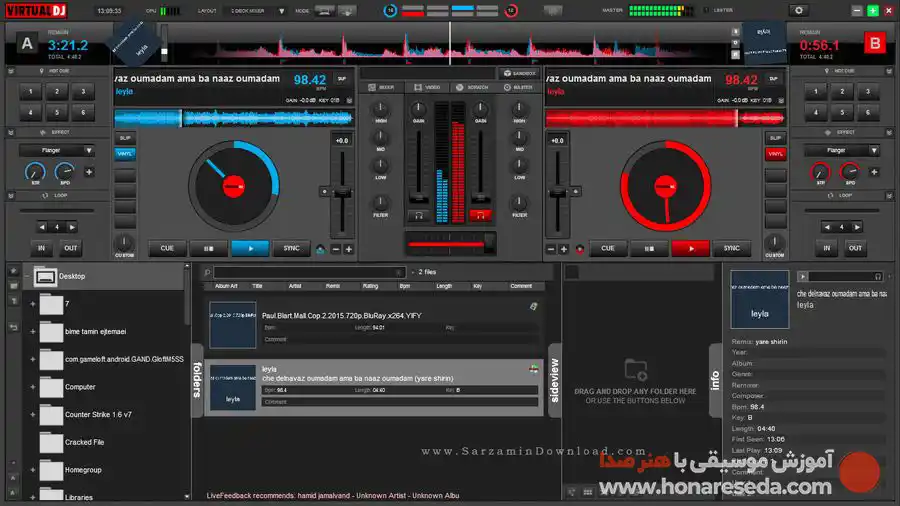This screenshot has height=506, width=900.
Task: Click the favorites star icon in browser sidebar
Action: tap(14, 271)
